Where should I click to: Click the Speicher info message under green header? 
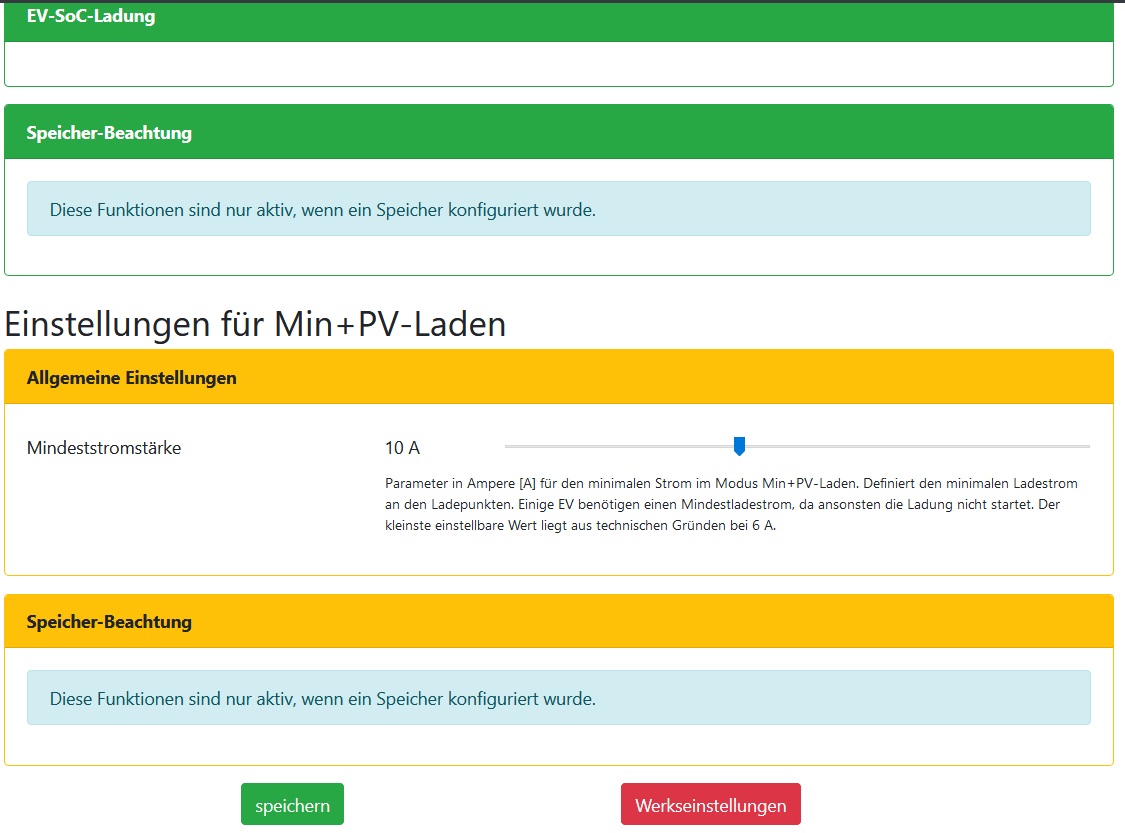coord(559,209)
